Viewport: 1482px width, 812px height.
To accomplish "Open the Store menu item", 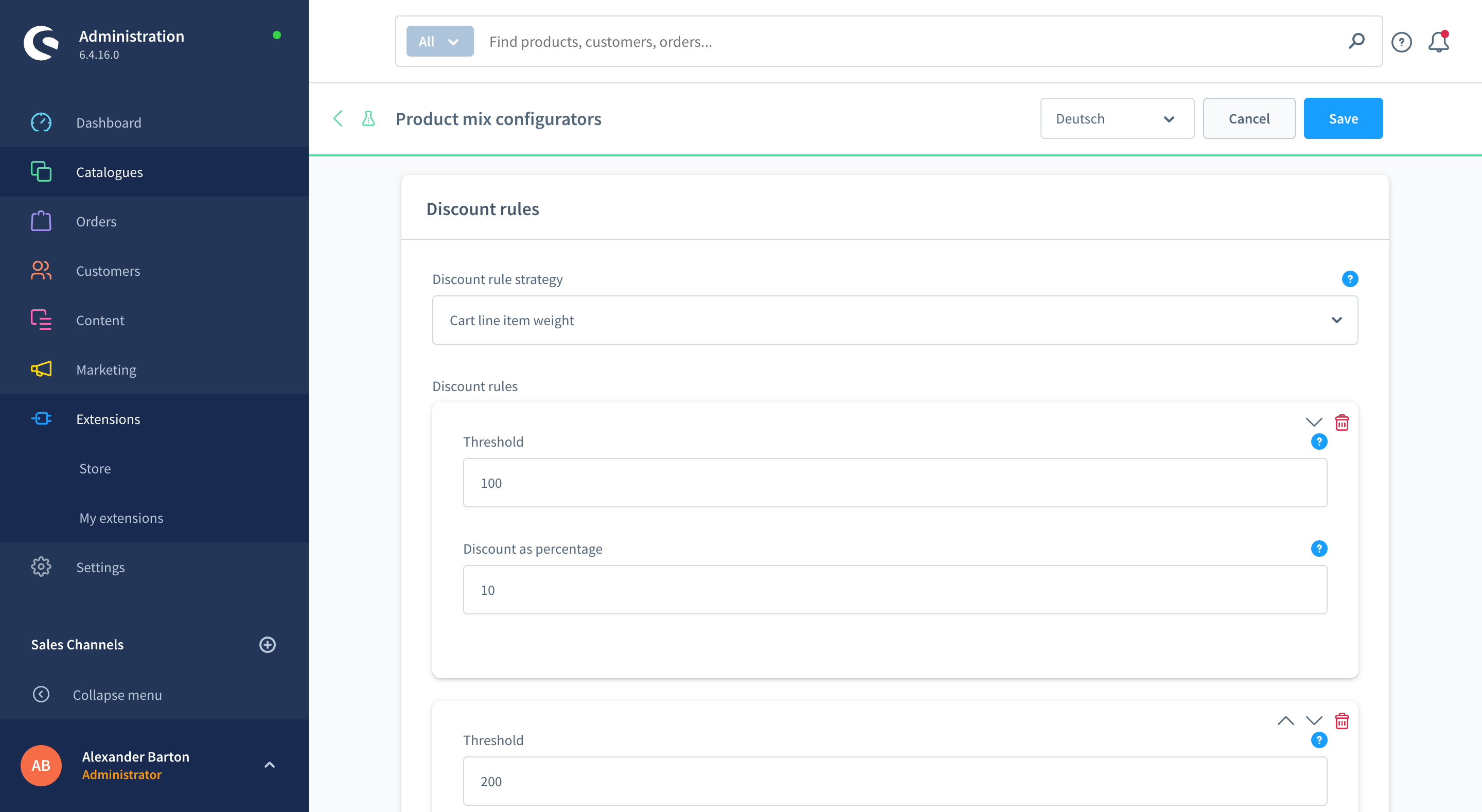I will point(95,468).
